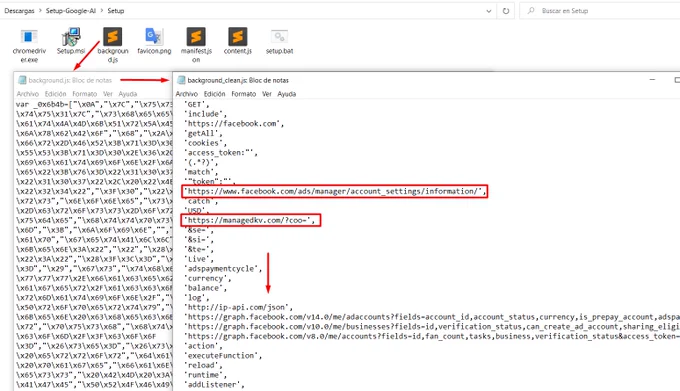Expand the address bar history dropdown
The image size is (680, 391).
pos(489,11)
